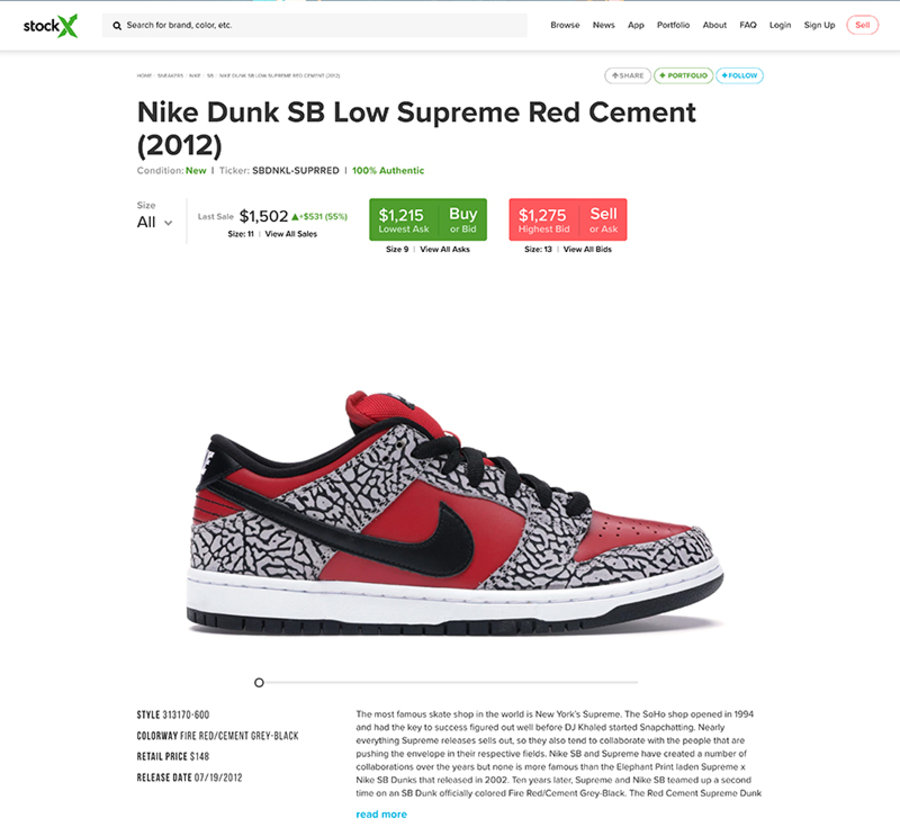Add shoe to Portfolio with plus button
900x836 pixels.
click(683, 75)
